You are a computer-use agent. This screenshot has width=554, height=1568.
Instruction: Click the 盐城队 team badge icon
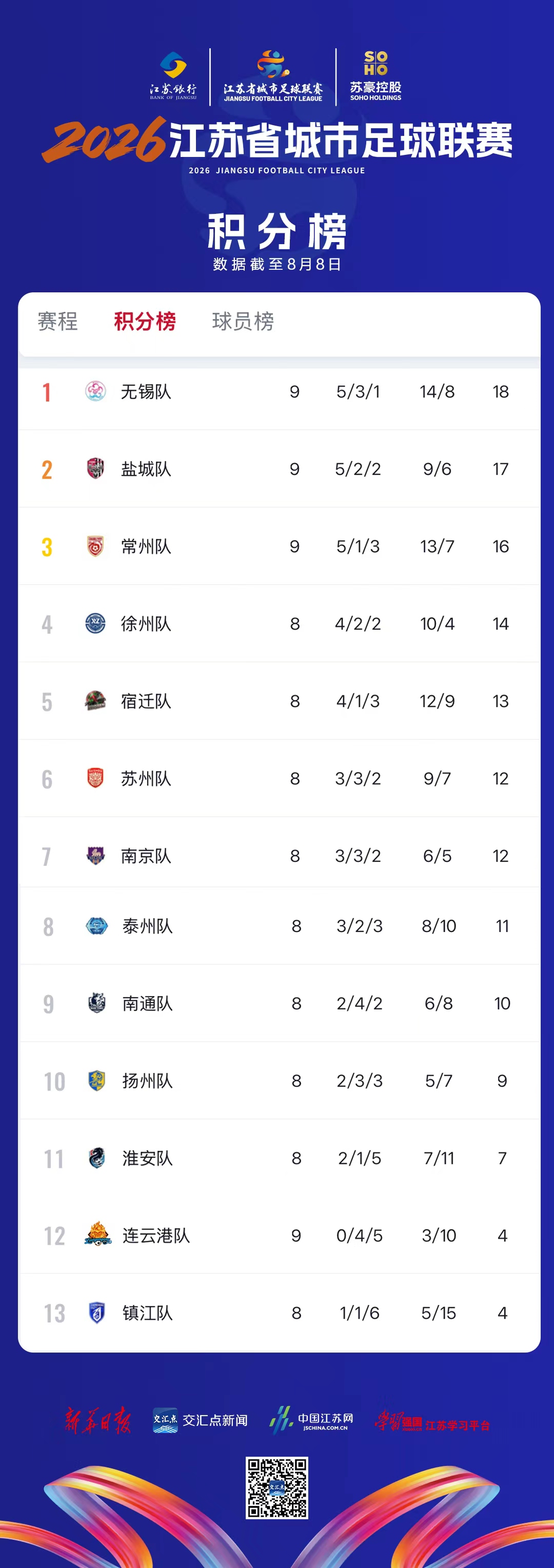(95, 469)
